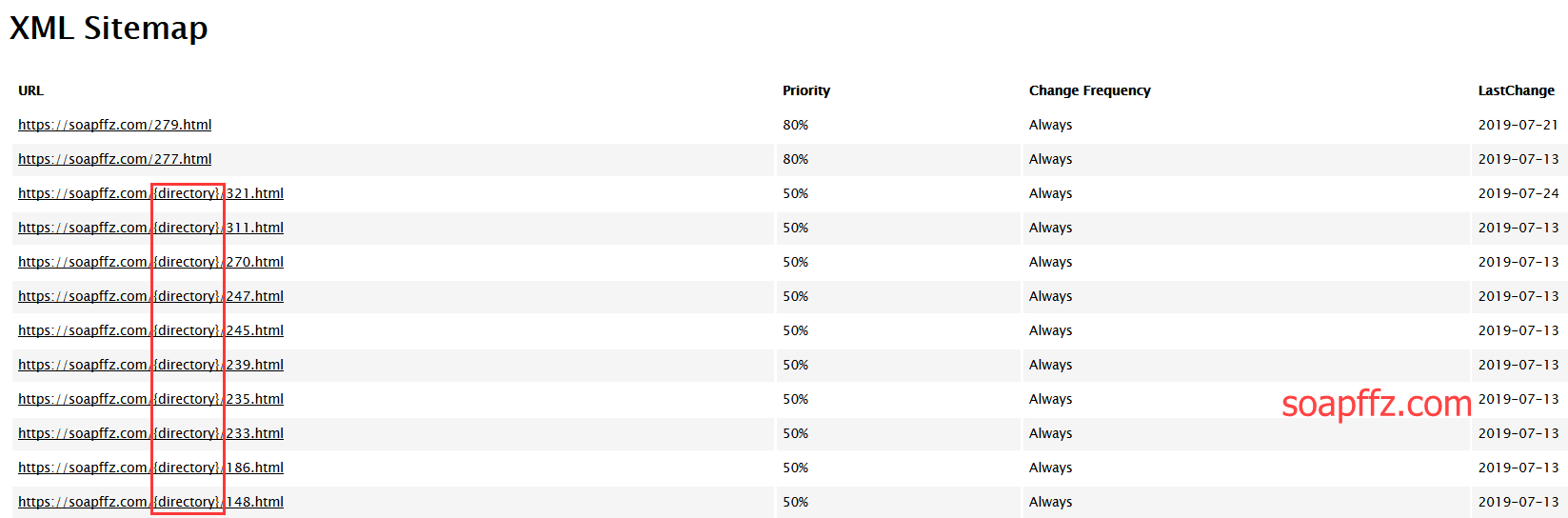Click the {directory}/148.html link

150,502
